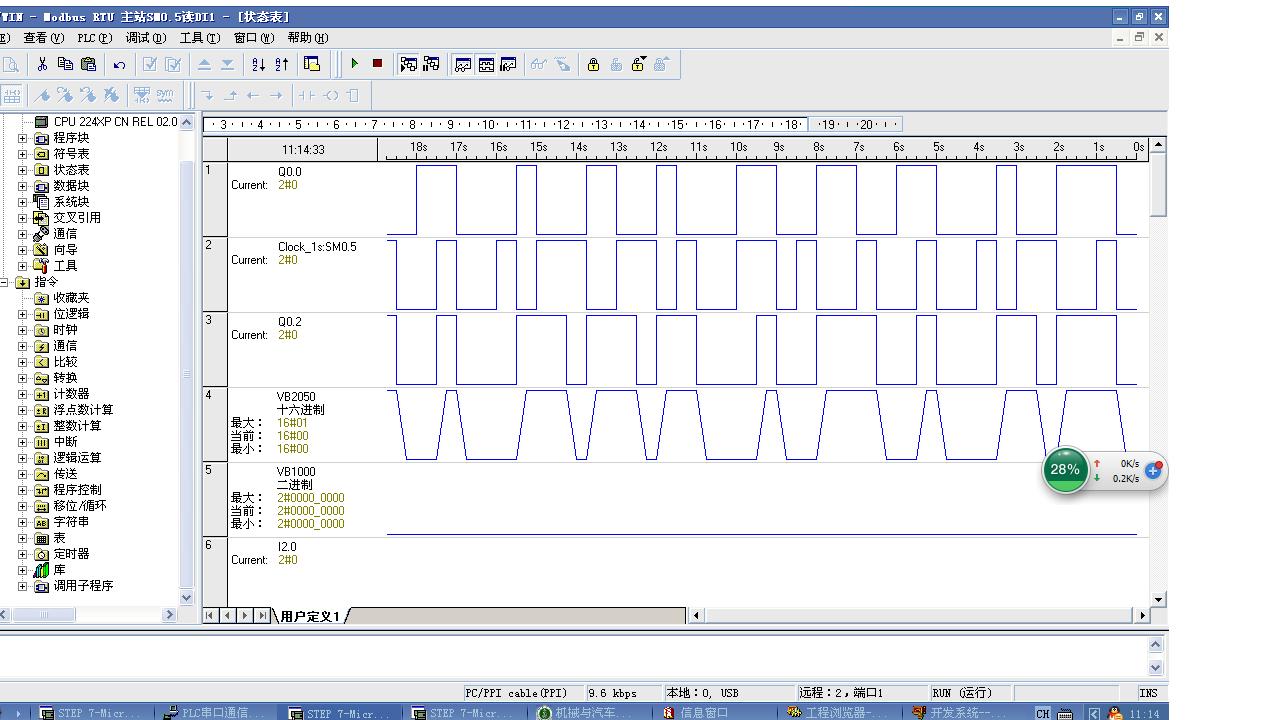The width and height of the screenshot is (1280, 720).
Task: Open the 查看(V) menu
Action: [x=43, y=38]
